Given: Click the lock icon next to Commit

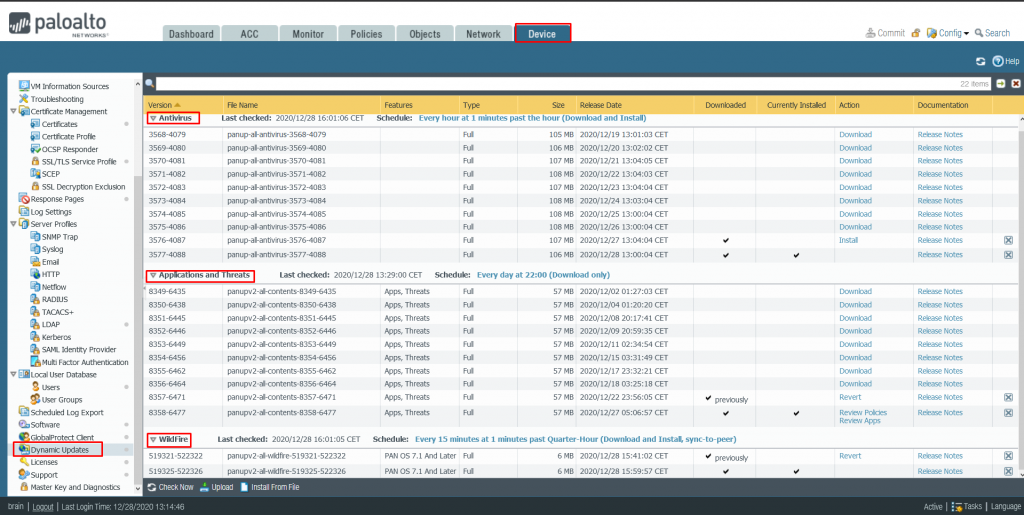Looking at the screenshot, I should click(916, 33).
